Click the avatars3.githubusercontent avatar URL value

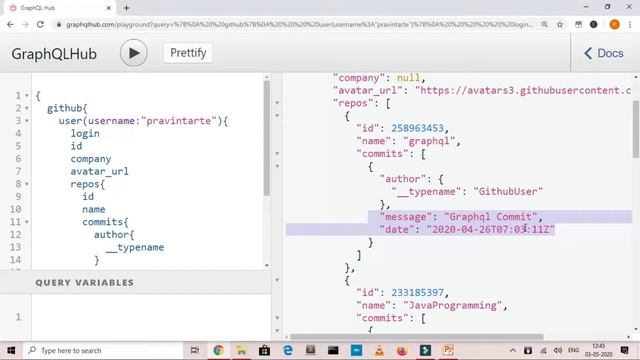(523, 90)
